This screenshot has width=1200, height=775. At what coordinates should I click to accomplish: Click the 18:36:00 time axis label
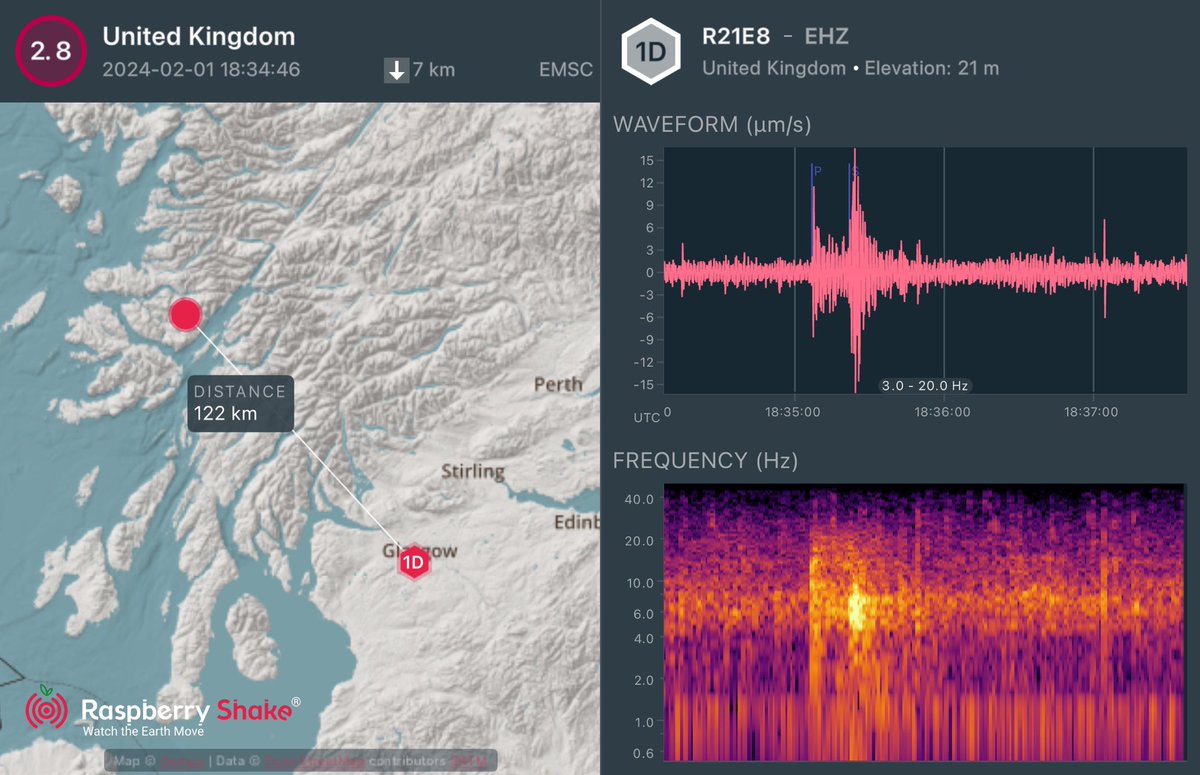pos(944,412)
